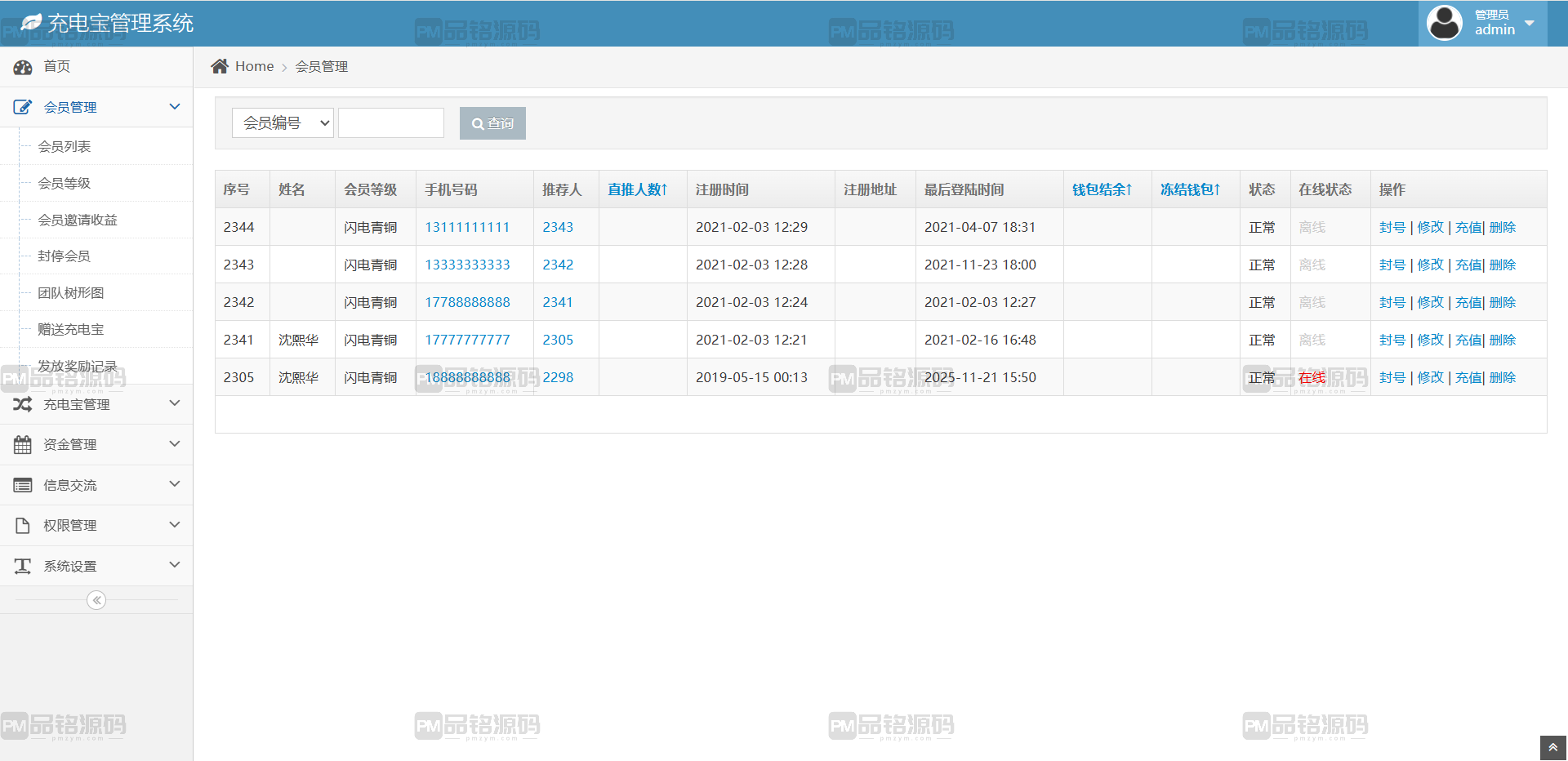Click the shuffle icon for 充电宝管理

23,404
